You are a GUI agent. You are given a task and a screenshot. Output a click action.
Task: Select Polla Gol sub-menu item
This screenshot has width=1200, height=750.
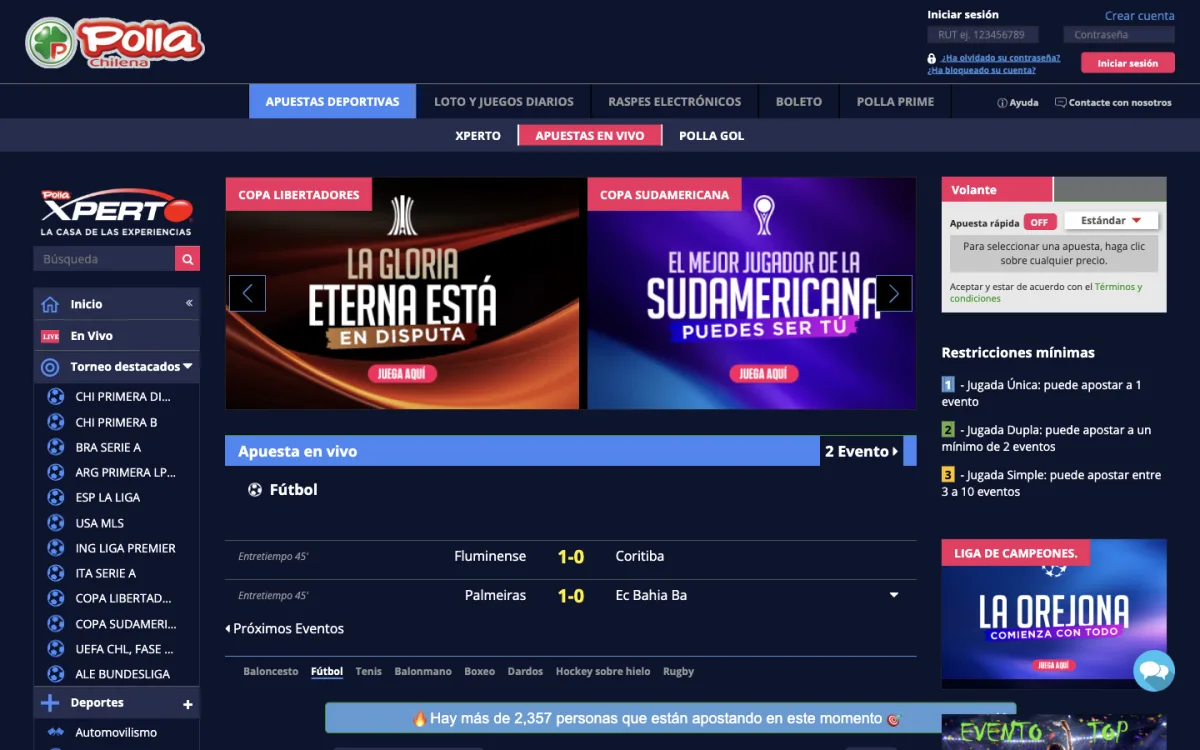coord(712,136)
